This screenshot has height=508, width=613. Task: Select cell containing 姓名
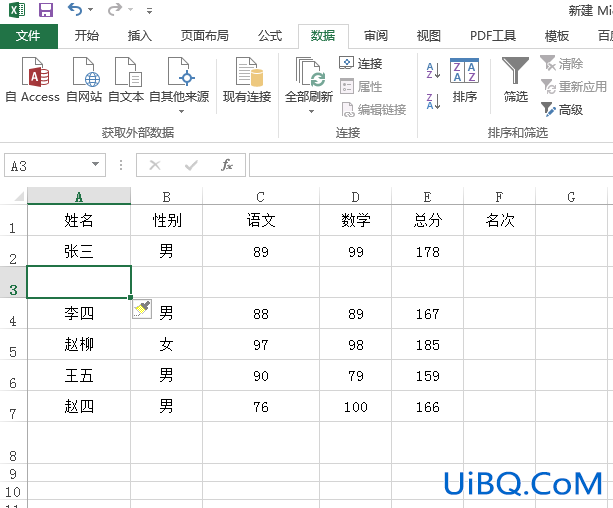[79, 220]
